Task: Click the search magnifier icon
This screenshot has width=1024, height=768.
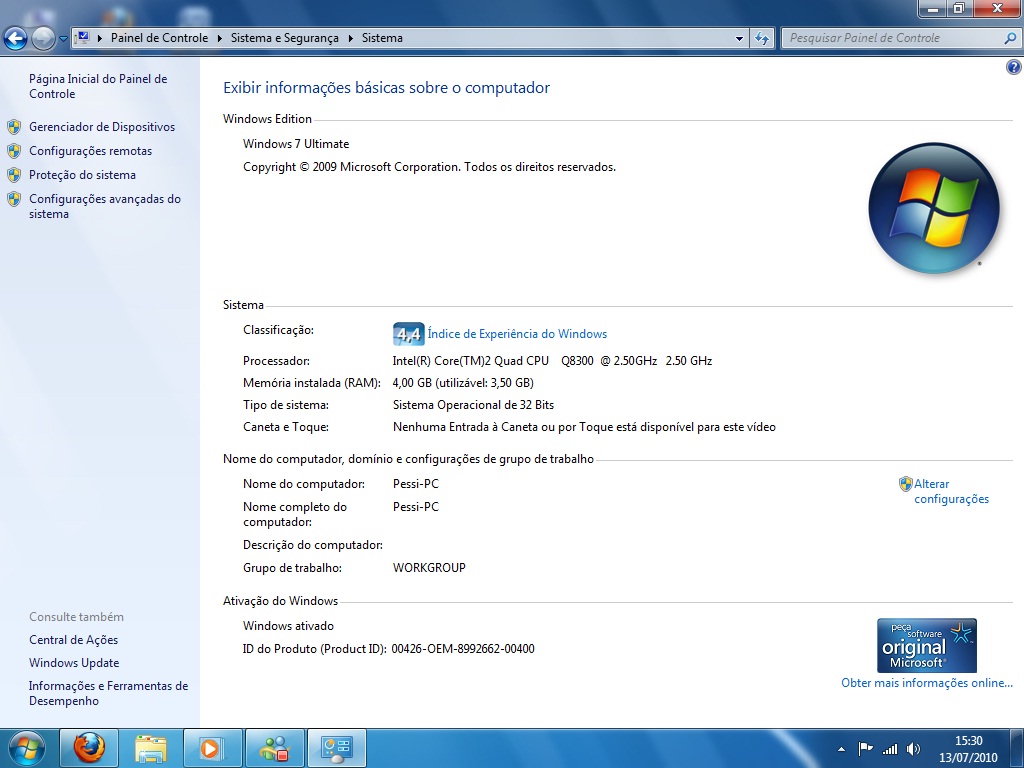Action: tap(1010, 39)
